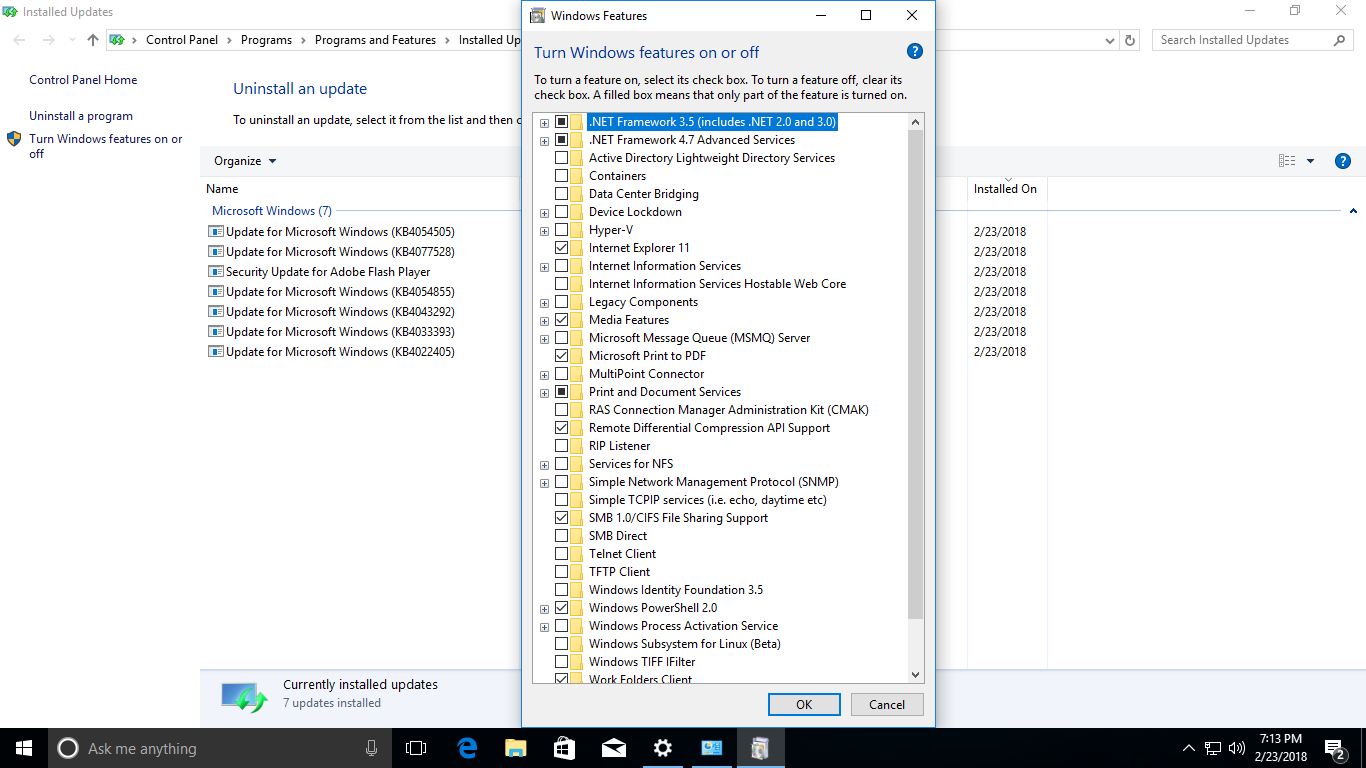Click the volume speaker tray icon
This screenshot has height=768, width=1366.
click(x=1237, y=748)
